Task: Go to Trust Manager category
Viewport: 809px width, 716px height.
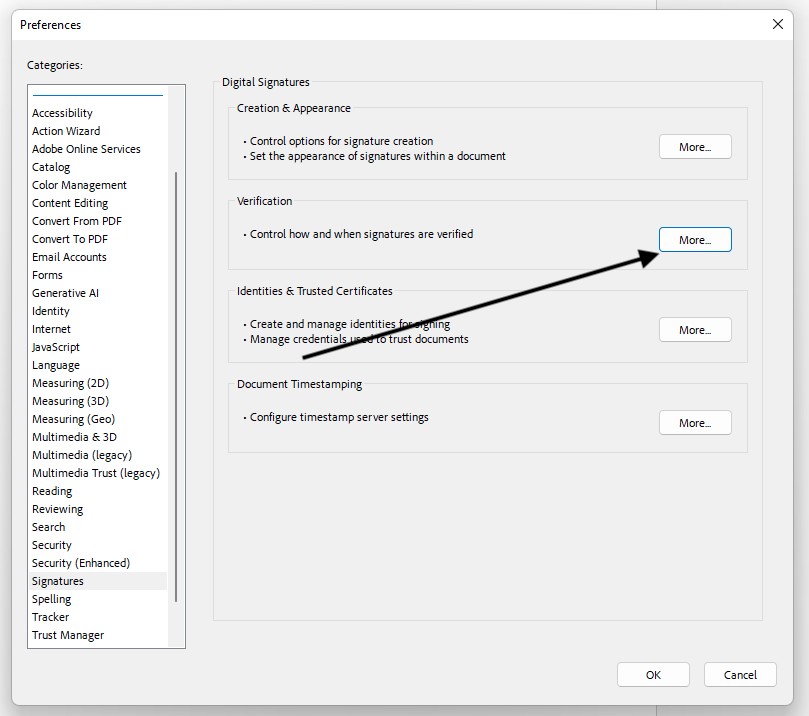Action: tap(68, 635)
